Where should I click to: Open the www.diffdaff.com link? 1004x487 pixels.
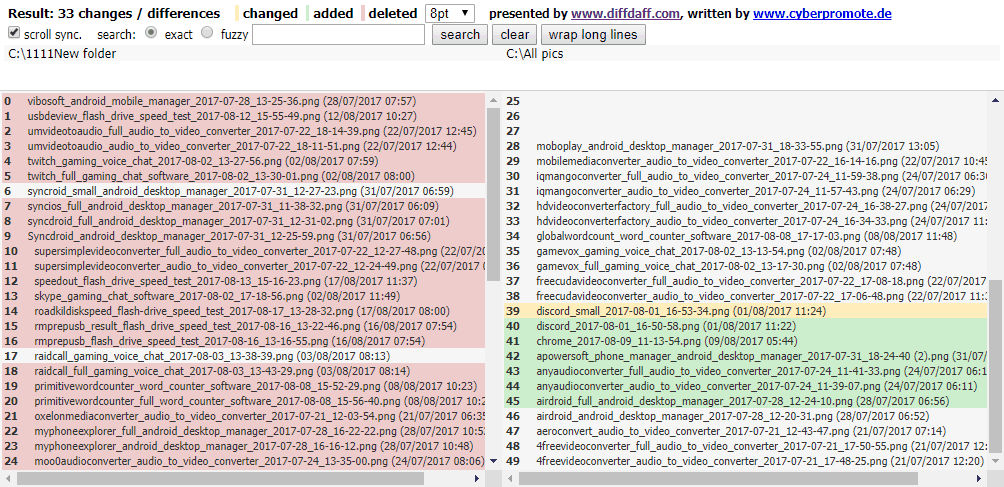point(626,13)
